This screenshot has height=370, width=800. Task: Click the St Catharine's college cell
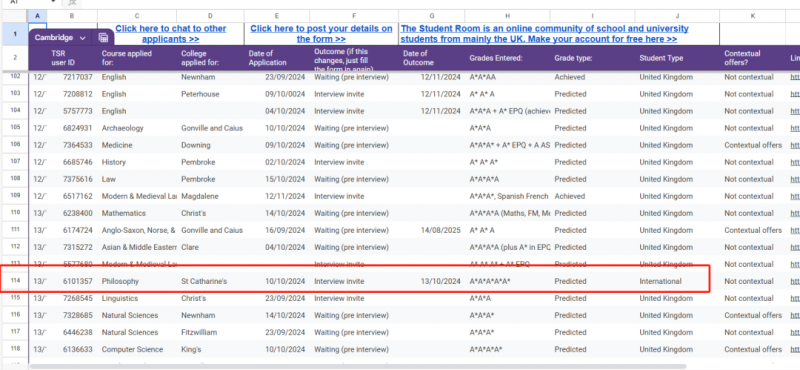210,281
